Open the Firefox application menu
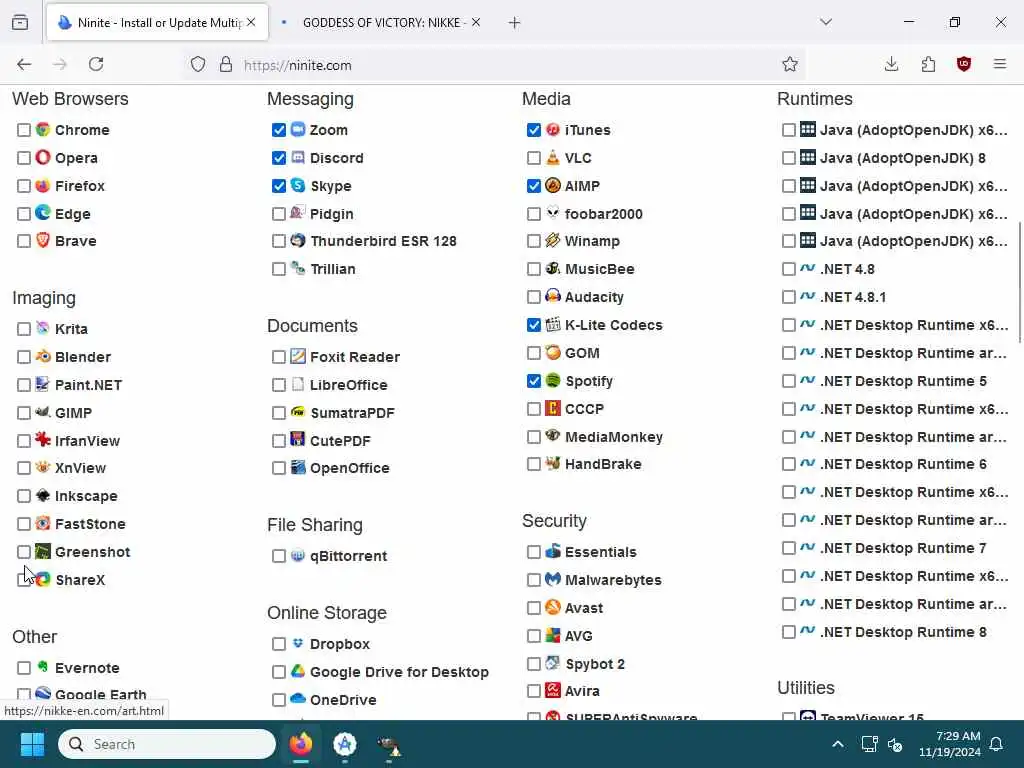This screenshot has height=768, width=1024. click(x=1000, y=64)
